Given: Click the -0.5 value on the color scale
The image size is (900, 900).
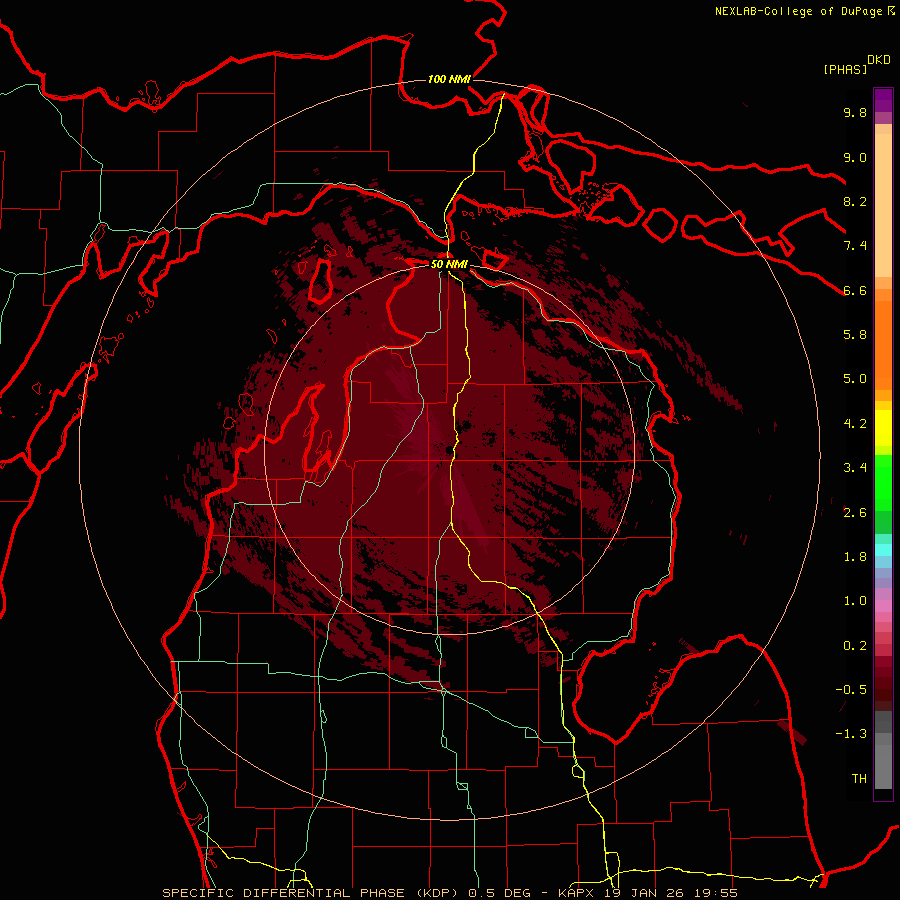Looking at the screenshot, I should pyautogui.click(x=851, y=690).
